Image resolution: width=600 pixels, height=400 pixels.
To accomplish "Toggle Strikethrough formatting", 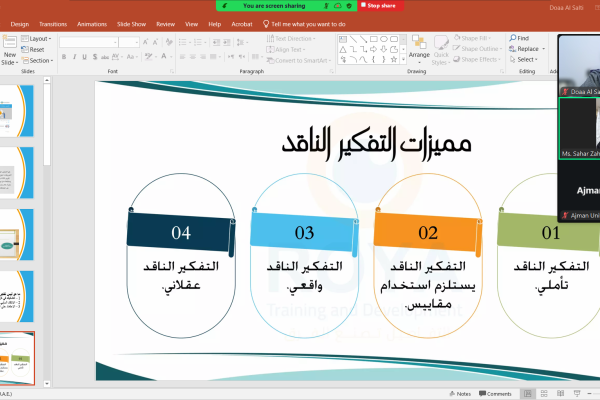I will pos(105,57).
